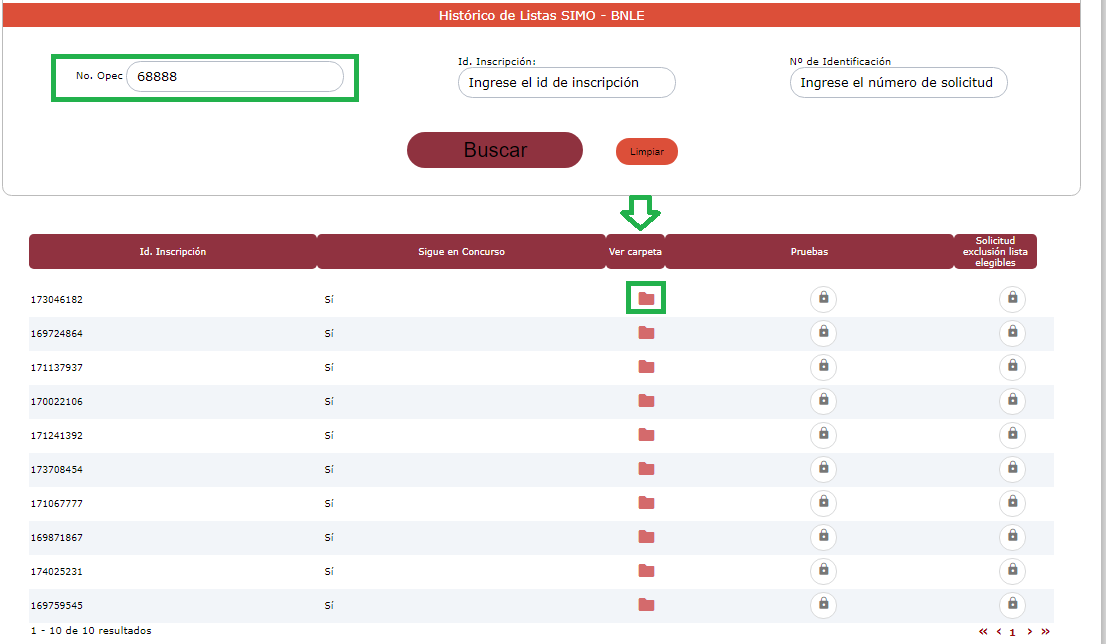Click the Id. Inscripción input field

coord(566,83)
